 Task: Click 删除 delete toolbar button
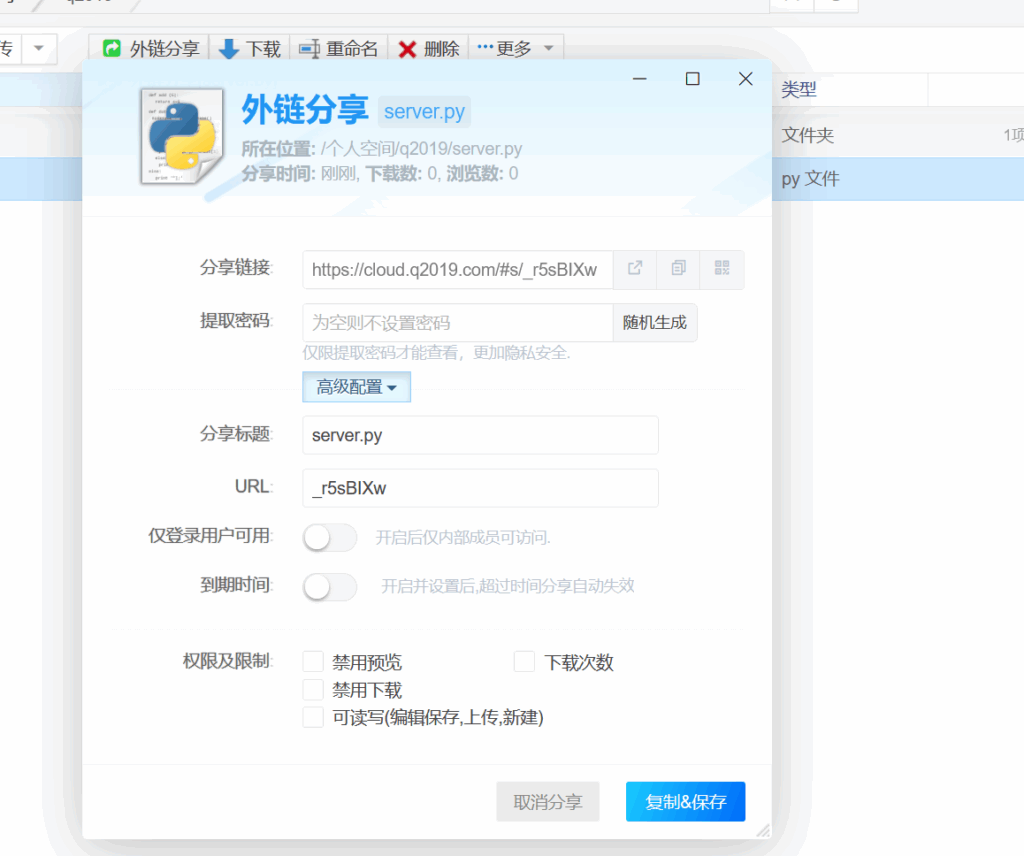point(429,49)
